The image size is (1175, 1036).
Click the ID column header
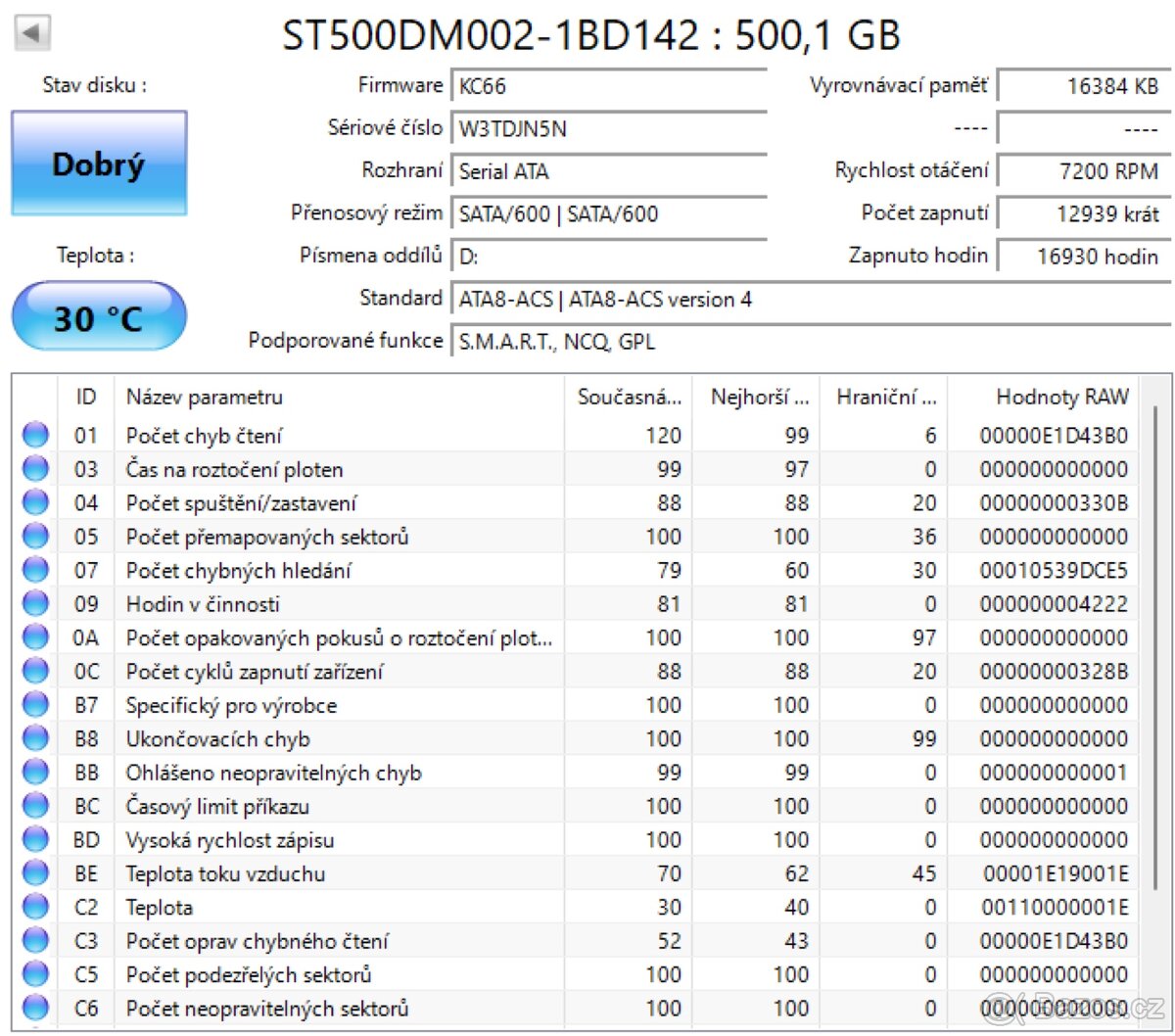tap(85, 397)
